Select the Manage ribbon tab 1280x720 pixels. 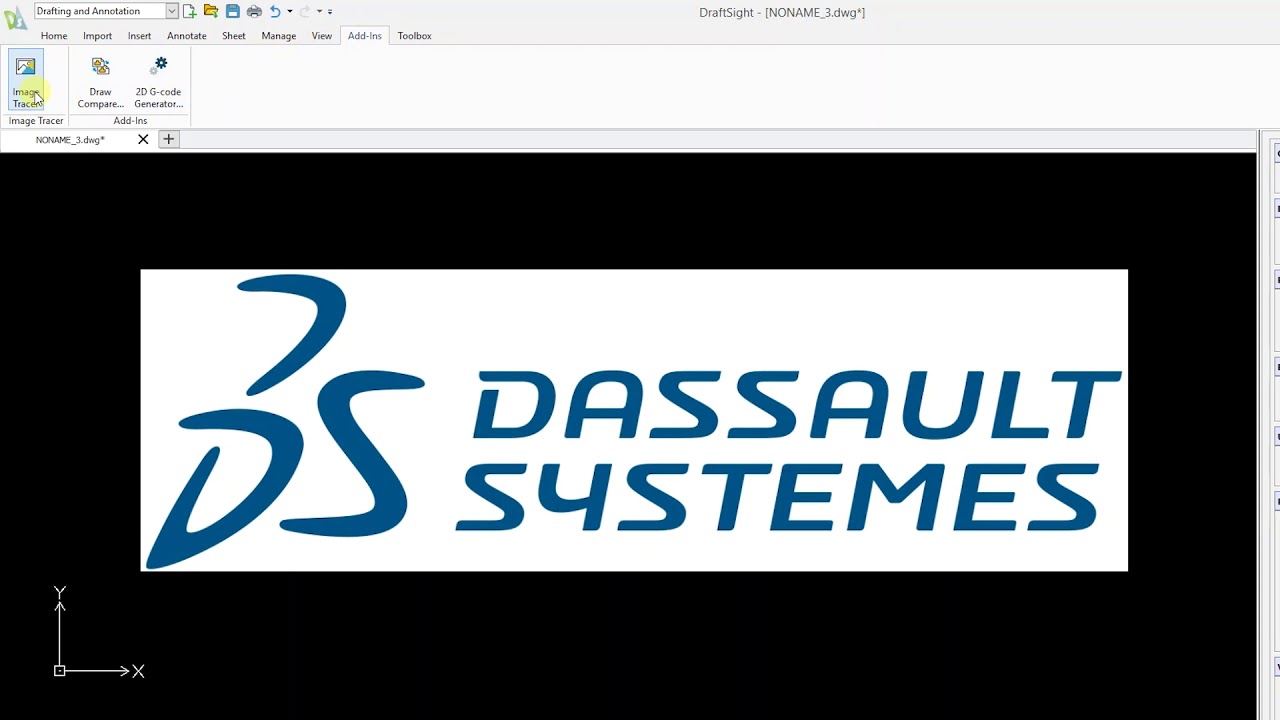279,36
